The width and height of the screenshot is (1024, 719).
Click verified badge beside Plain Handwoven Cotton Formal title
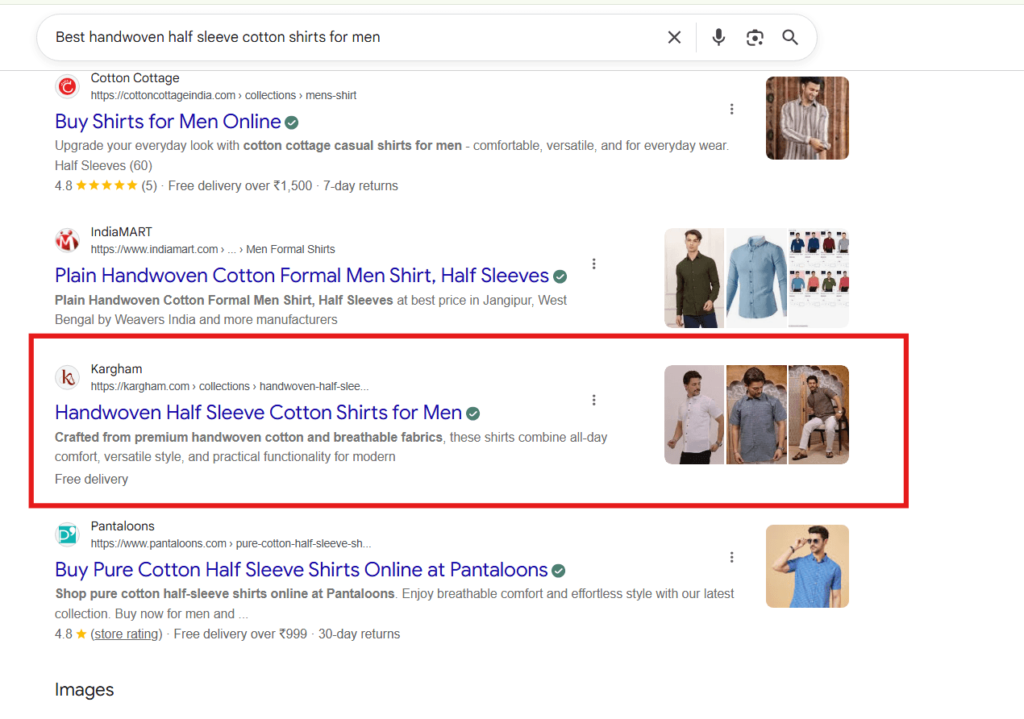tap(560, 277)
